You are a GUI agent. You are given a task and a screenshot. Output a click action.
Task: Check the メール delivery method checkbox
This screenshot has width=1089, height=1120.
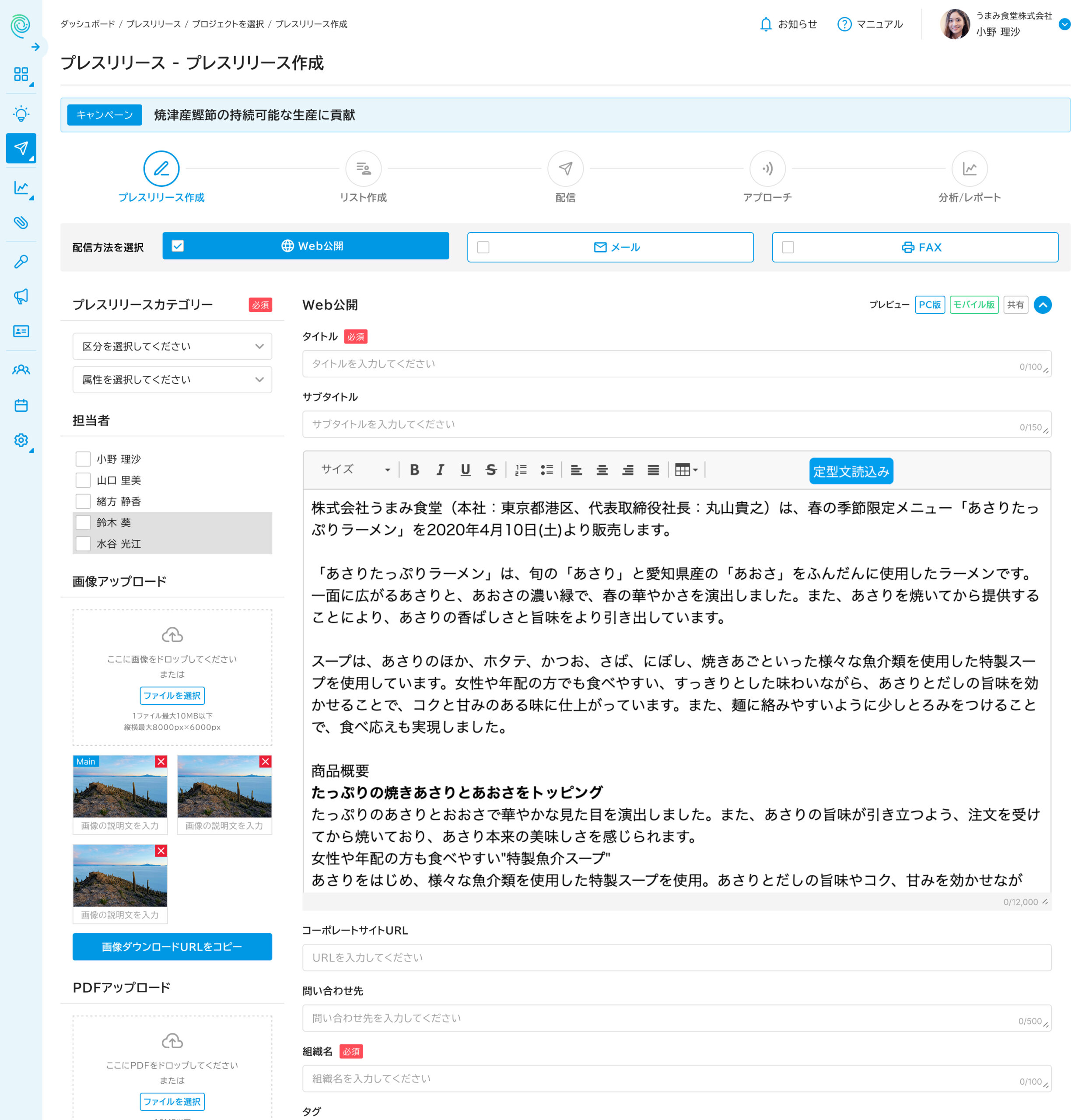(483, 247)
